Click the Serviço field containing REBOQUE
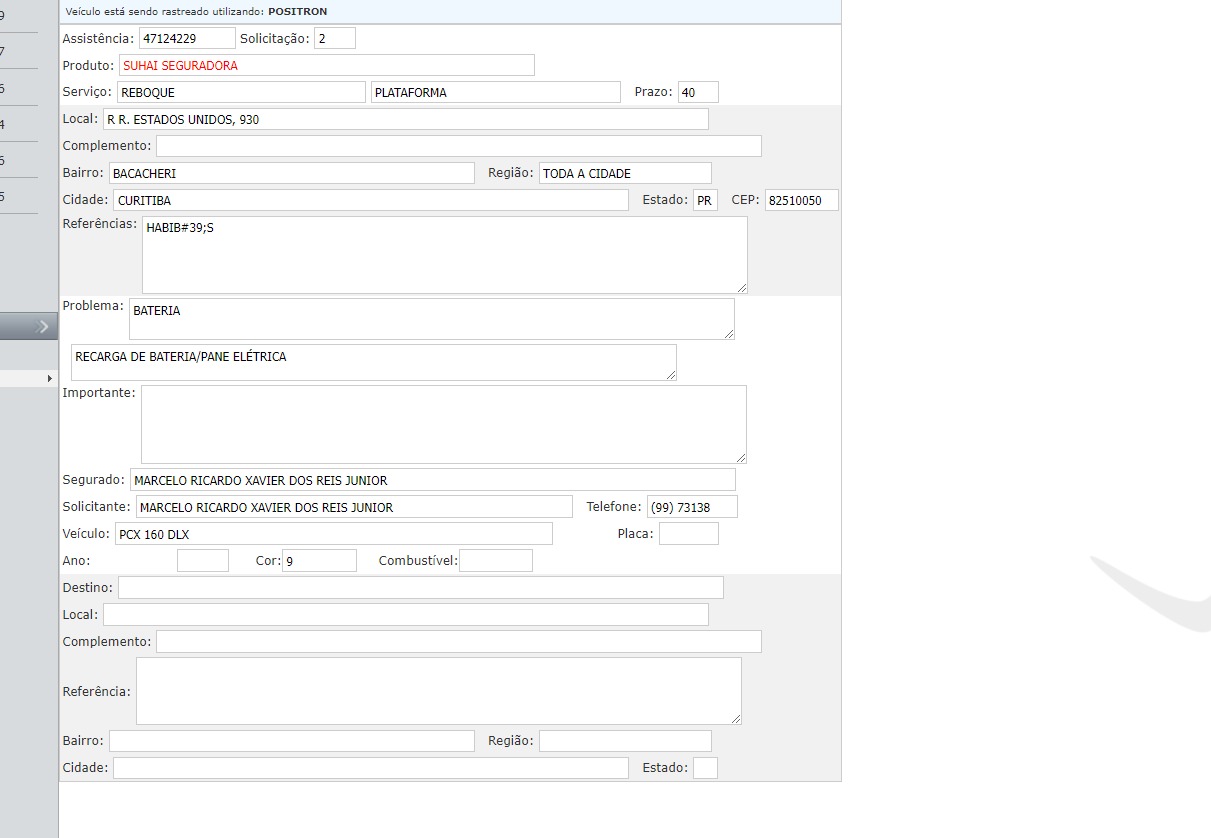 [241, 93]
